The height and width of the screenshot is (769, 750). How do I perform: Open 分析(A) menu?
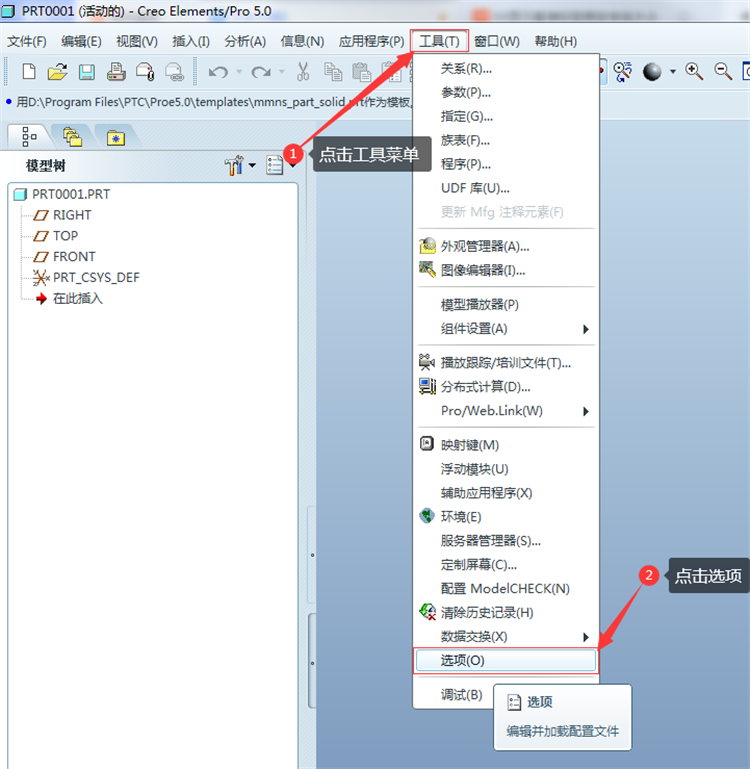[x=245, y=42]
